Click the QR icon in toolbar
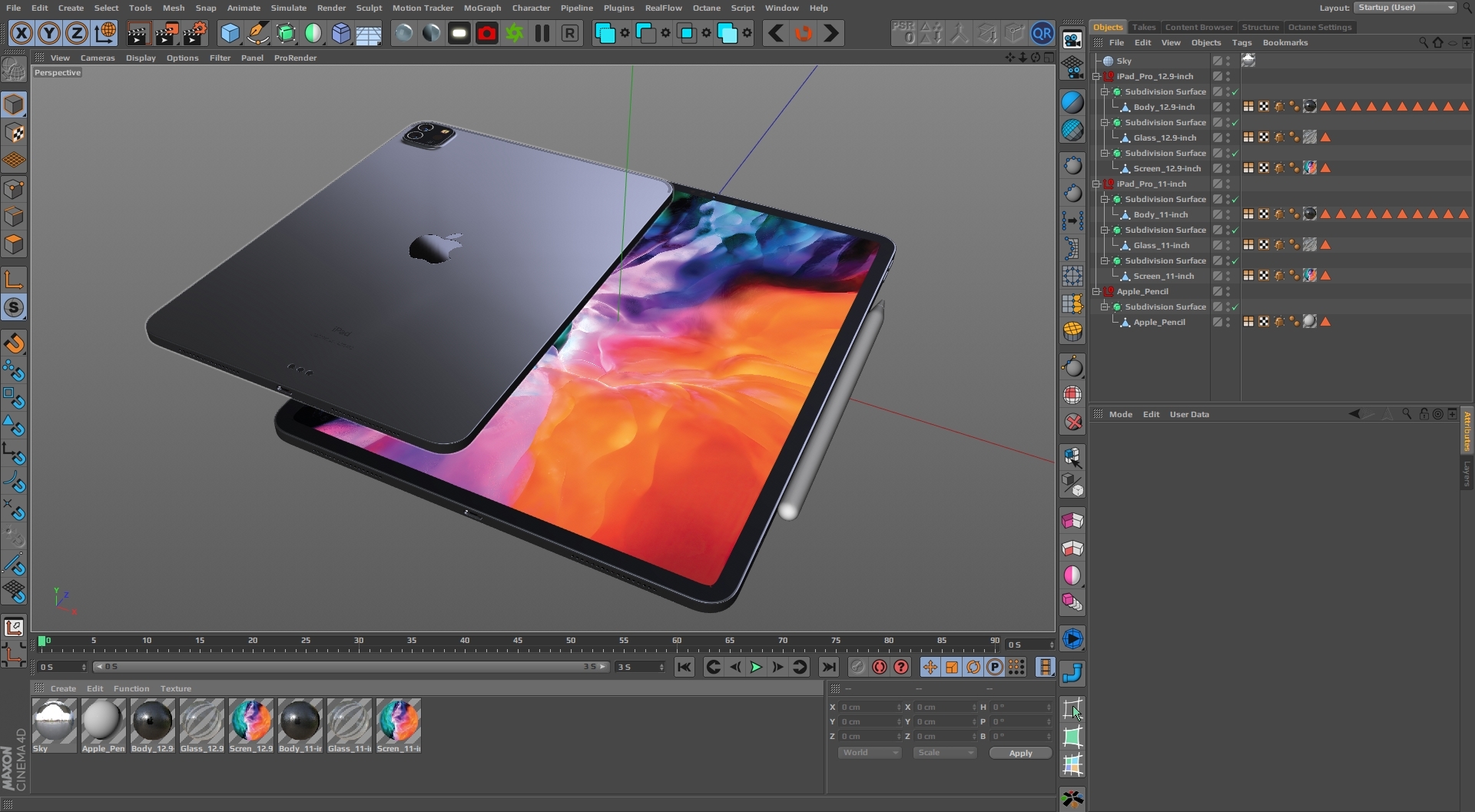Viewport: 1475px width, 812px height. pos(1042,34)
